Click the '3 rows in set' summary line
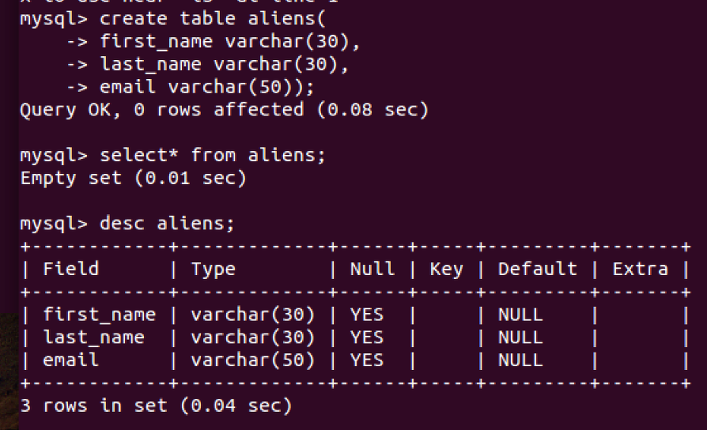 156,406
